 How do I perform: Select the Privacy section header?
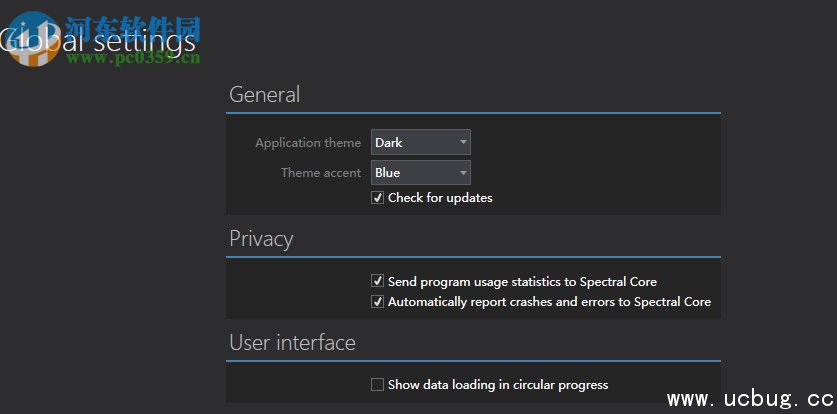[261, 239]
